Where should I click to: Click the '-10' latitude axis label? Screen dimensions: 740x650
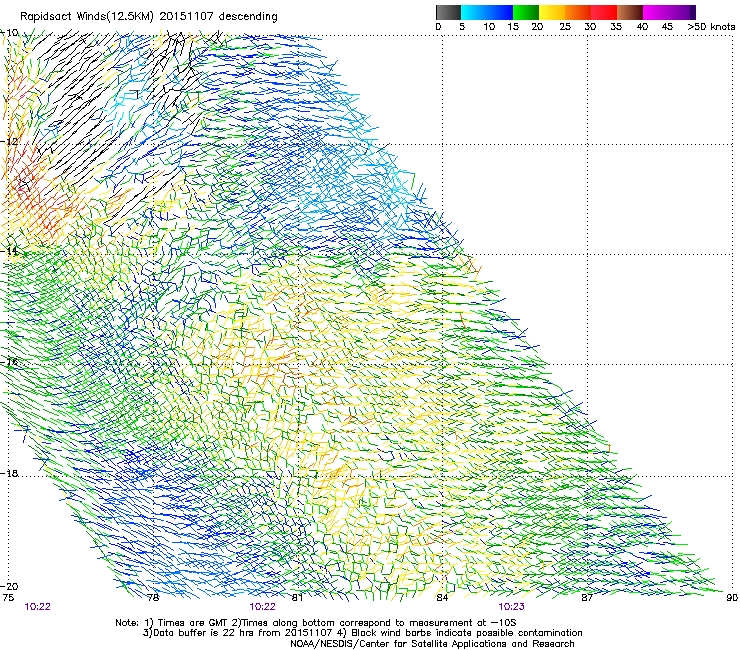(x=9, y=33)
